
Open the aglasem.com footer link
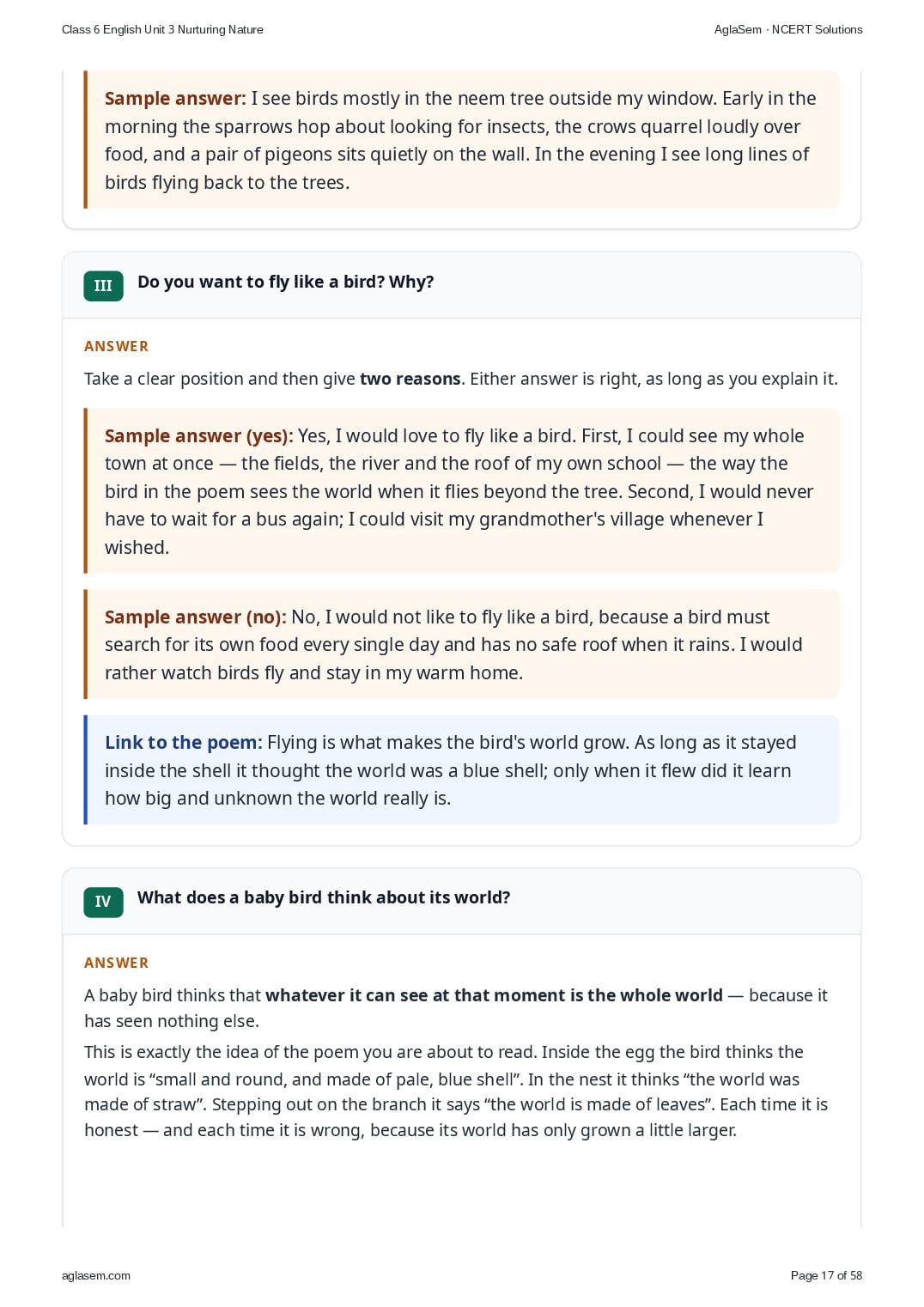[x=96, y=1275]
